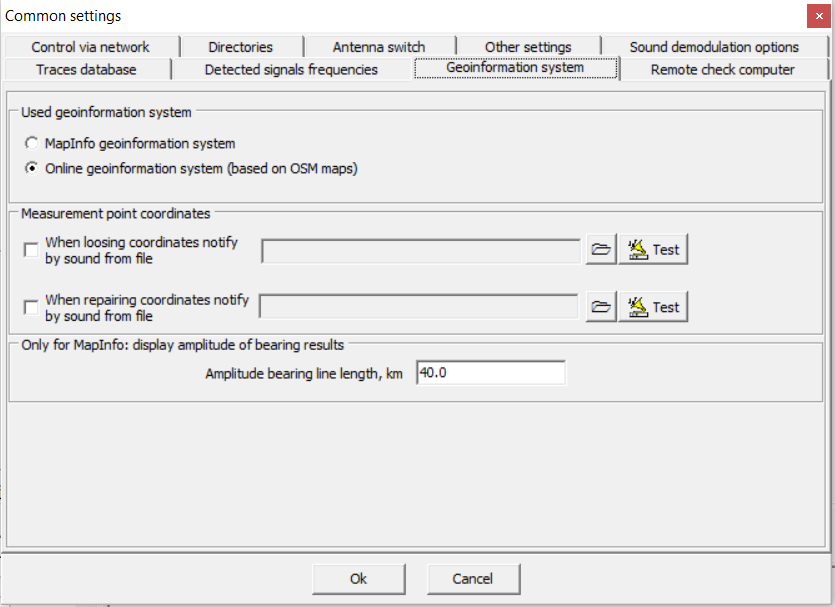Go to Antenna switch tab
Viewport: 835px width, 607px height.
379,47
